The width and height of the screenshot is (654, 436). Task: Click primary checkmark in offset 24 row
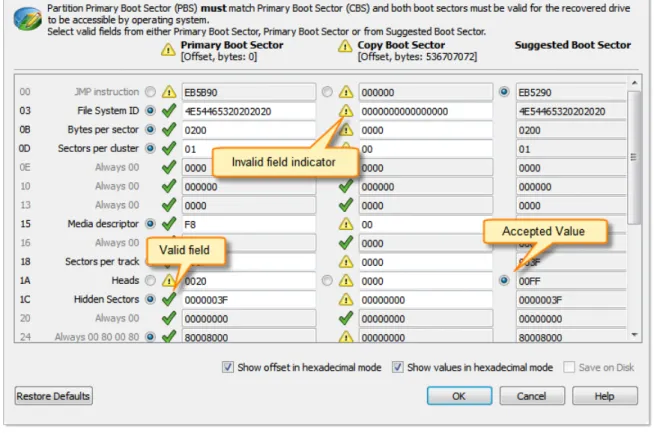[169, 336]
